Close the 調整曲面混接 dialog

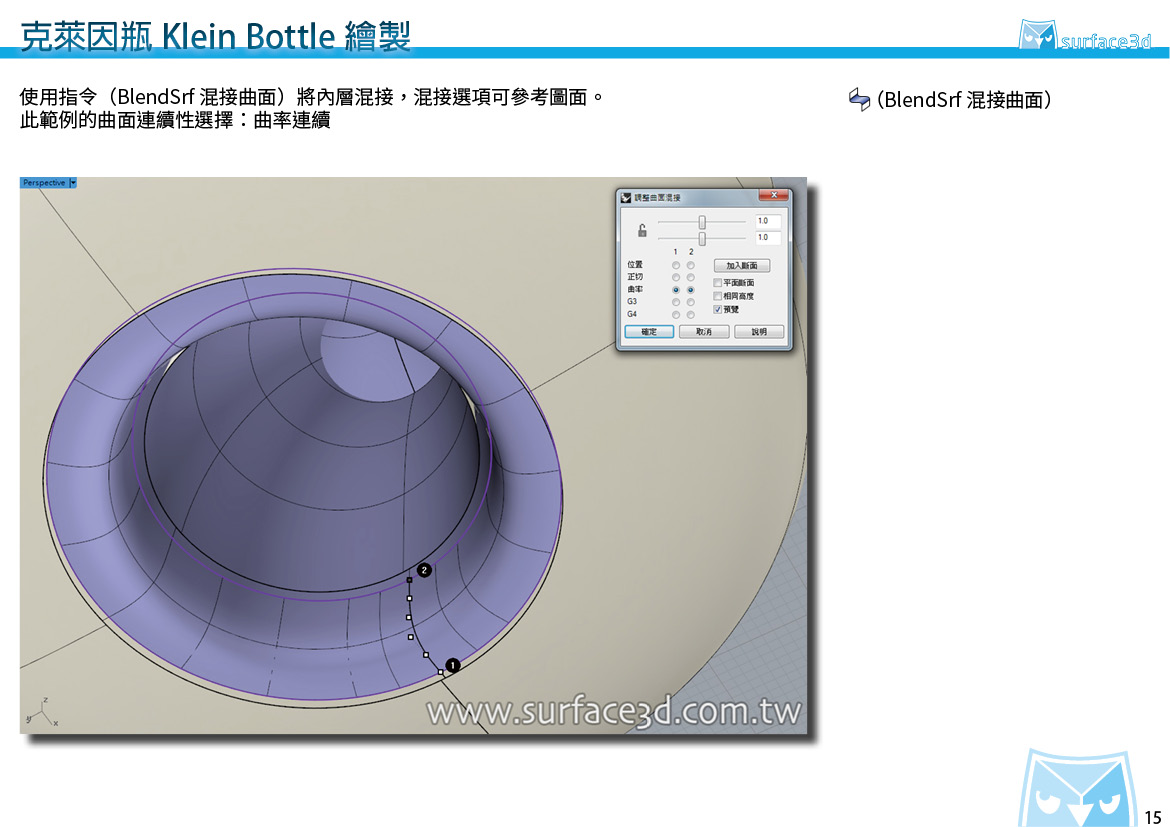[x=774, y=195]
